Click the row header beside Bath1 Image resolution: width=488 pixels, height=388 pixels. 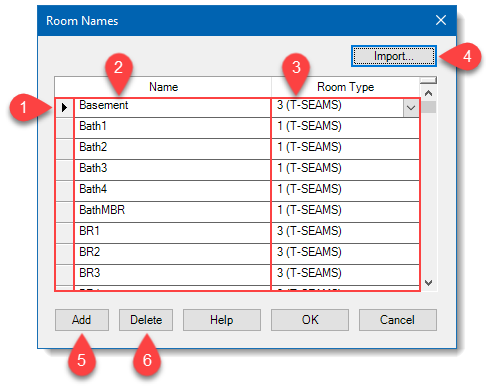tap(64, 128)
